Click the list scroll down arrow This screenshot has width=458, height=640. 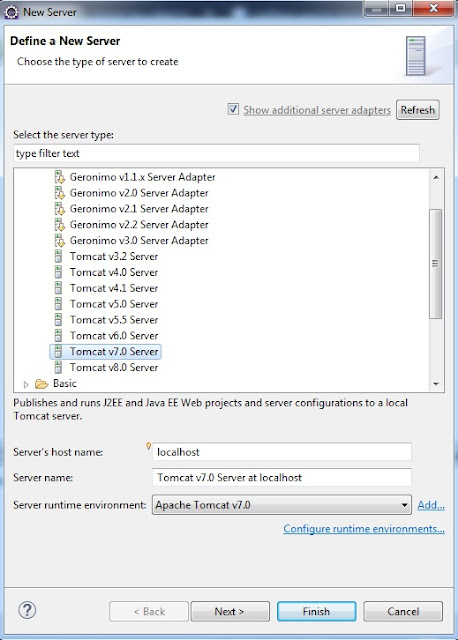pos(436,384)
